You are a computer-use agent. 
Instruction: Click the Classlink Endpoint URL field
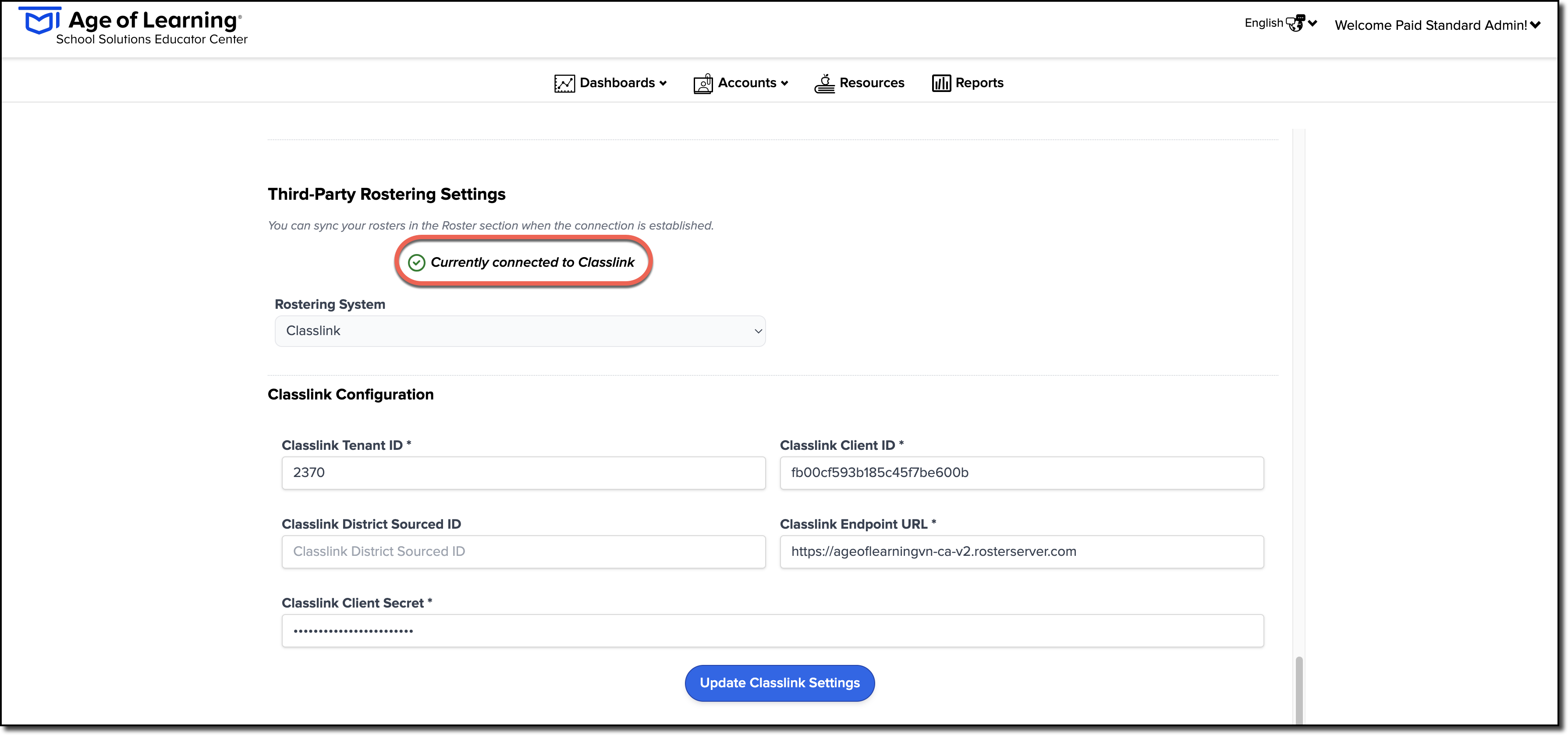1022,552
